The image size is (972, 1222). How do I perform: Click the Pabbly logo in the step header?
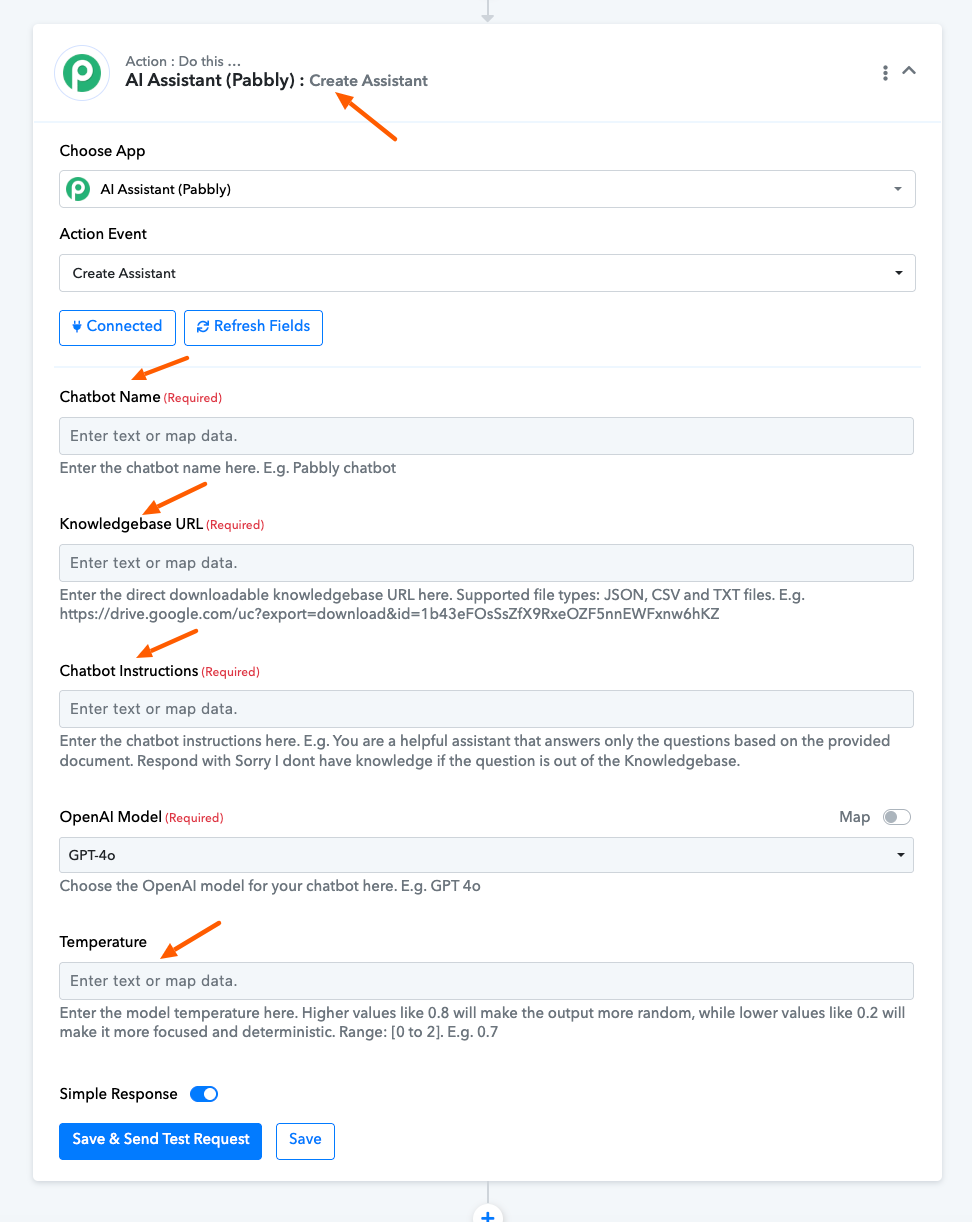(x=82, y=73)
